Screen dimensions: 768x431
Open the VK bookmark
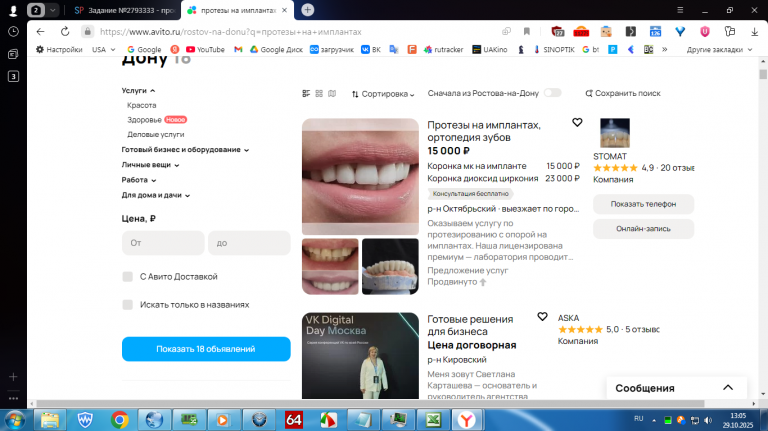(x=371, y=49)
